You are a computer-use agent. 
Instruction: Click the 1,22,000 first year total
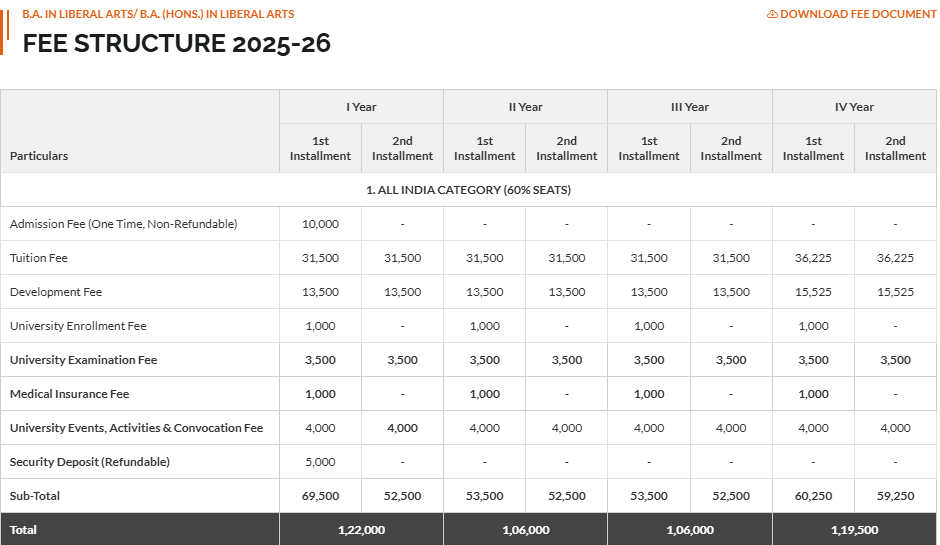361,530
